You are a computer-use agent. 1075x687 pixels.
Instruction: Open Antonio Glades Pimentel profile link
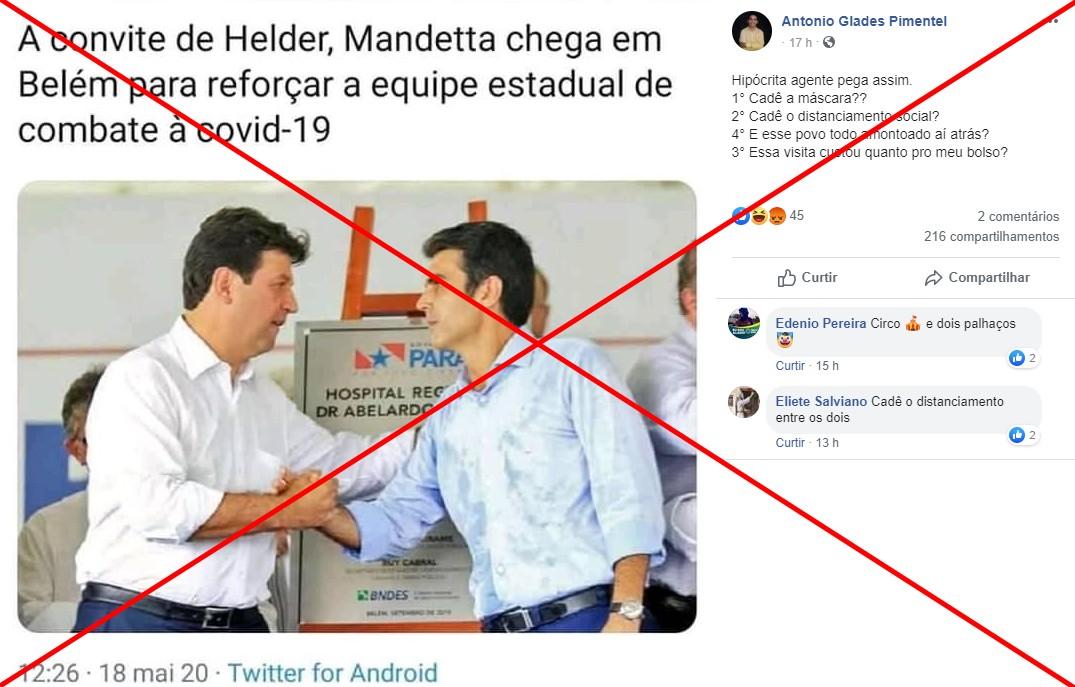coord(864,21)
